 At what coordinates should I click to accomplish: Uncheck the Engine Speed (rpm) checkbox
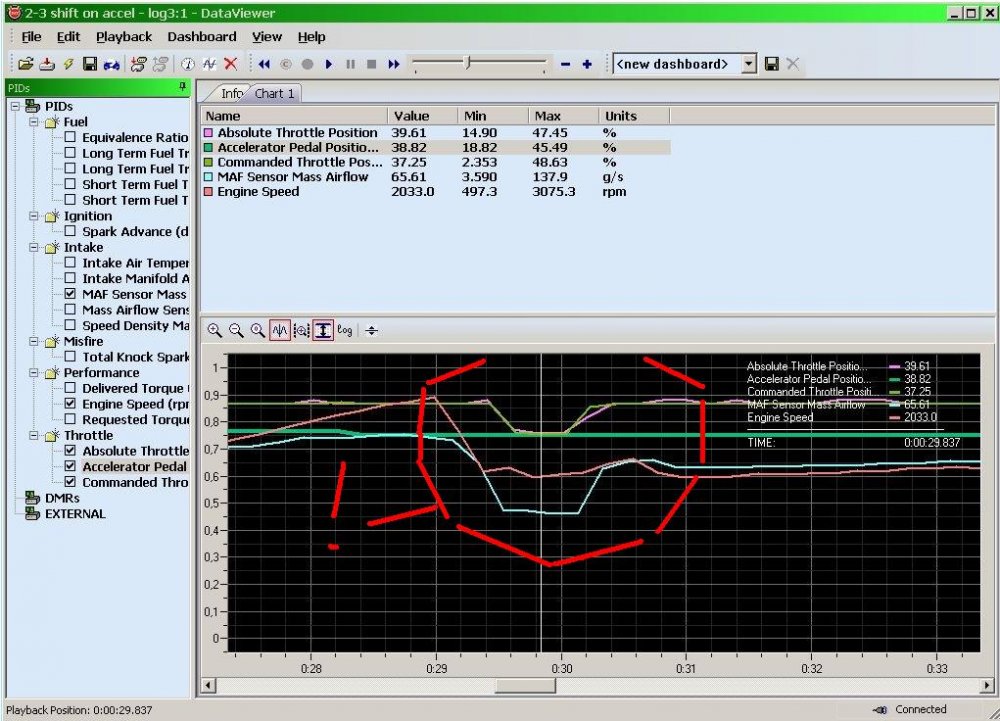[70, 404]
